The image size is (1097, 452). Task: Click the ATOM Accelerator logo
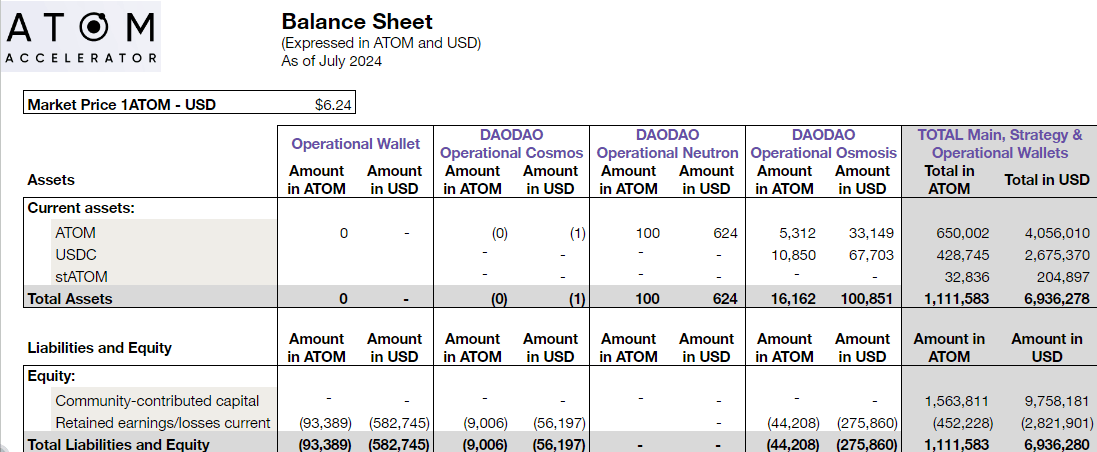click(x=81, y=37)
